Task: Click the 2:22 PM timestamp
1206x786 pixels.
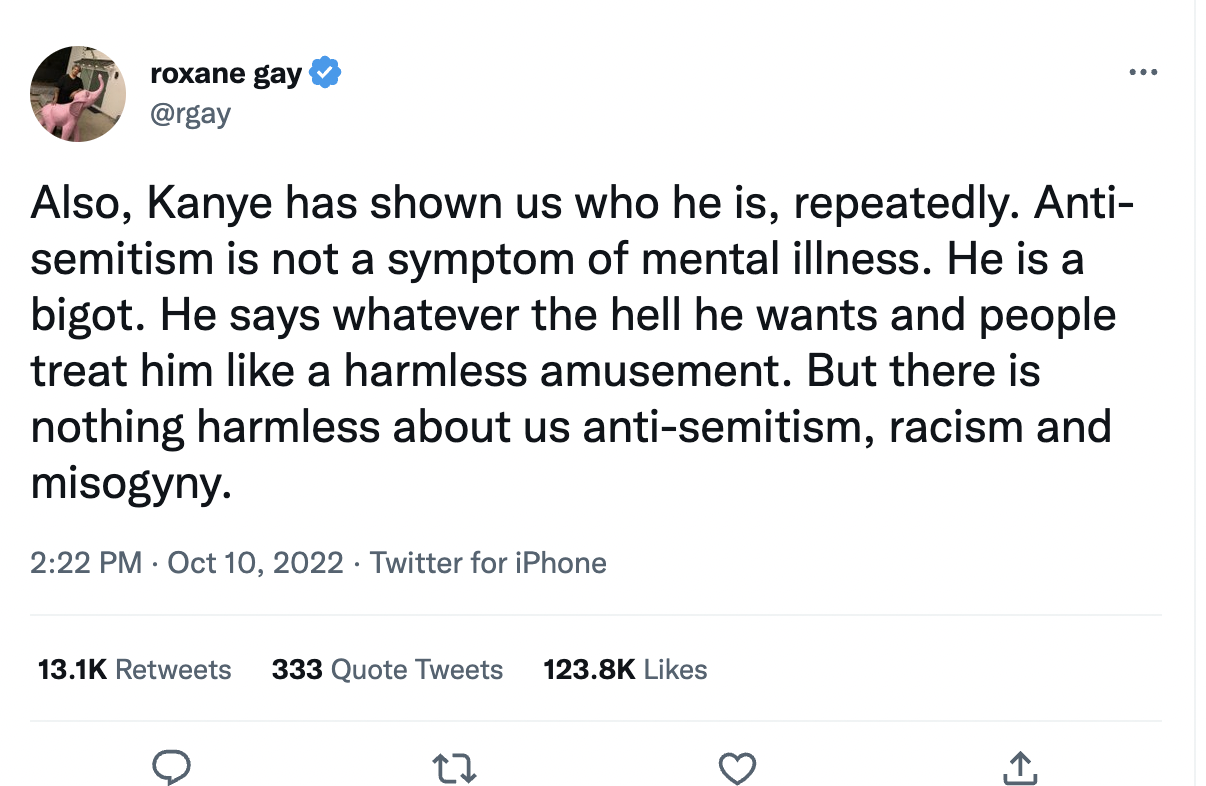Action: (86, 563)
